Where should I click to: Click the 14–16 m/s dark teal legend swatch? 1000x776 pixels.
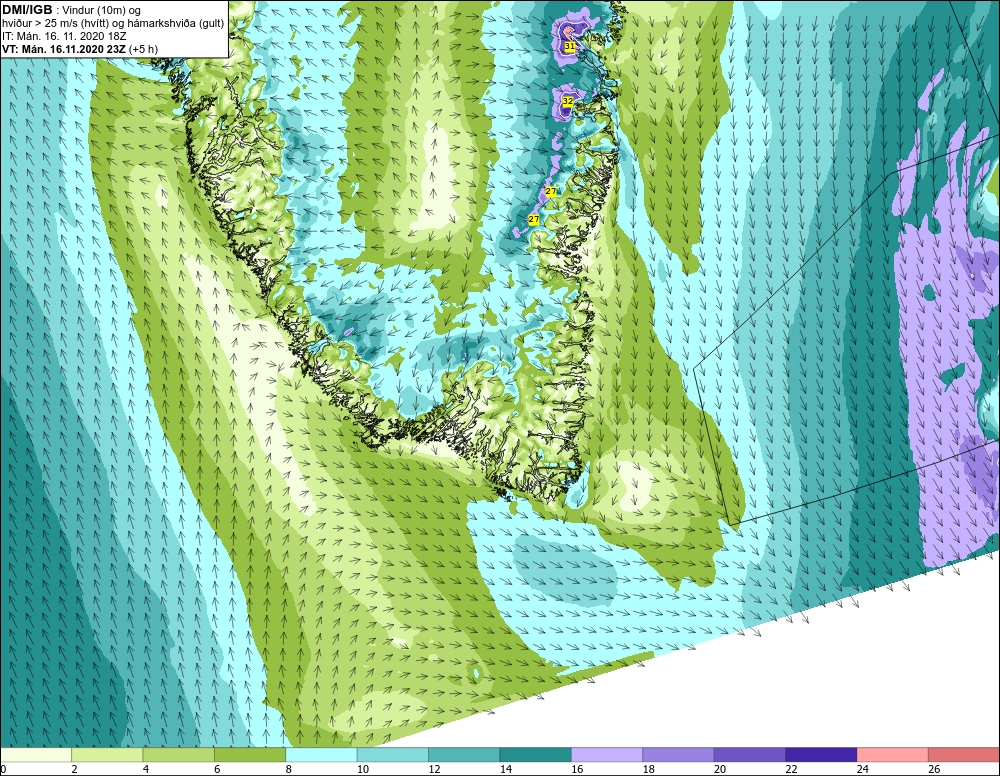536,755
